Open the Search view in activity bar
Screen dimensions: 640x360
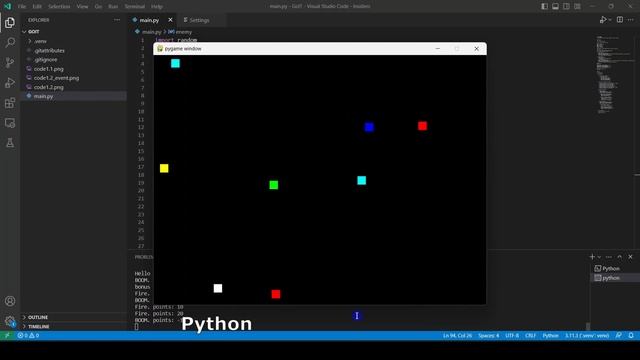10,42
